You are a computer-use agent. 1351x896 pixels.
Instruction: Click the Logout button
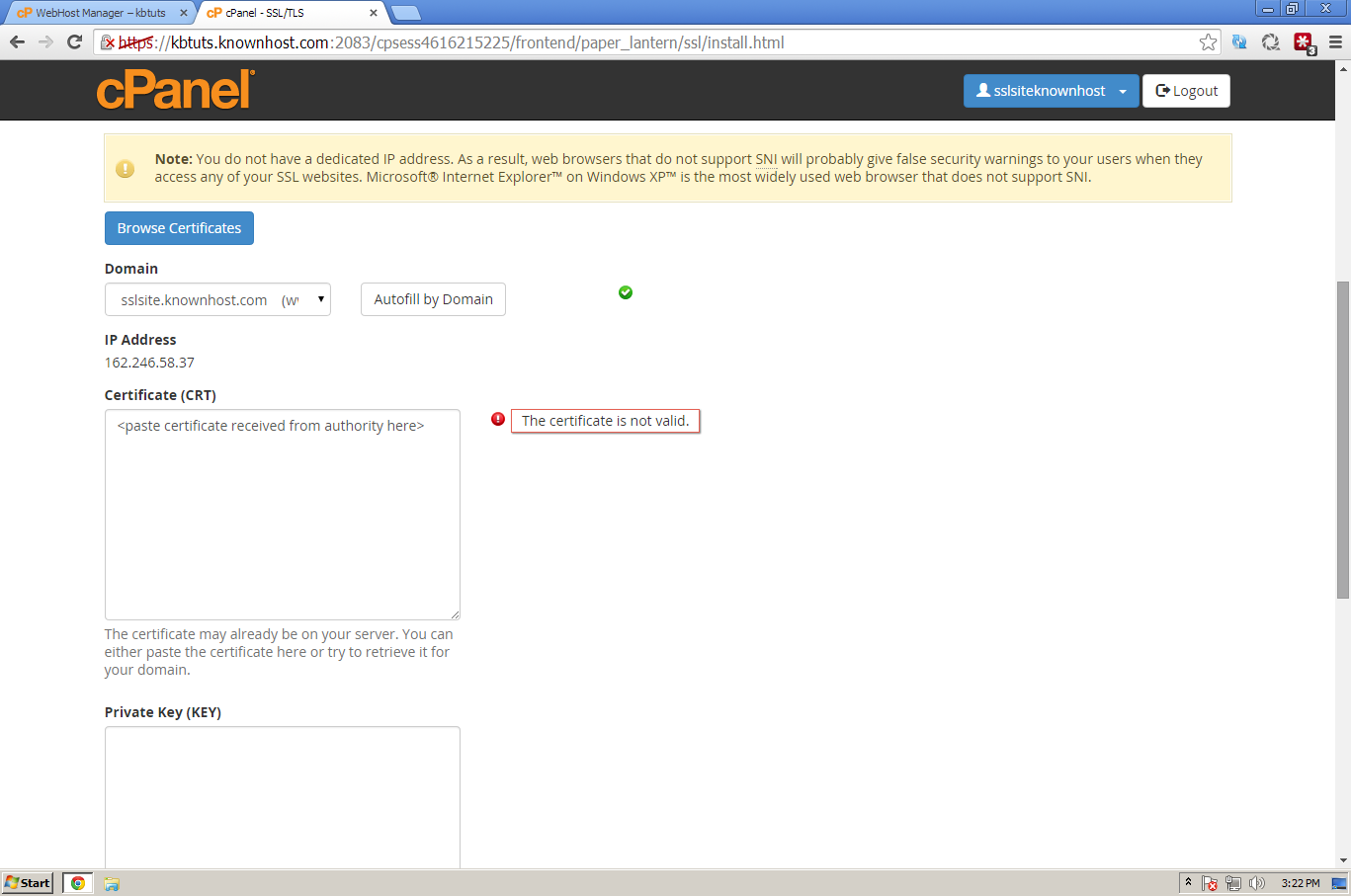pos(1186,91)
